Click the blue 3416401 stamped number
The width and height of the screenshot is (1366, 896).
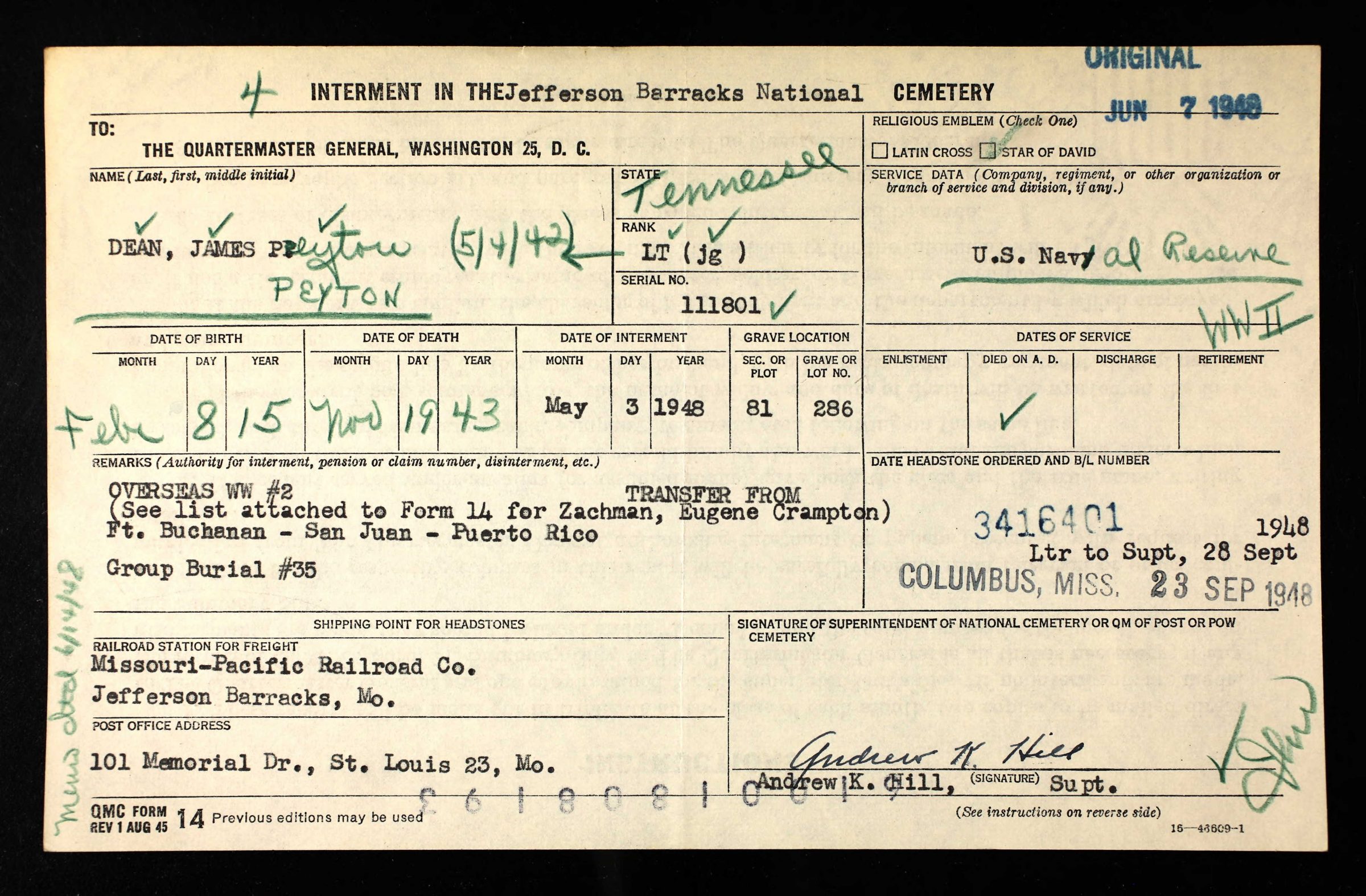click(x=1048, y=521)
